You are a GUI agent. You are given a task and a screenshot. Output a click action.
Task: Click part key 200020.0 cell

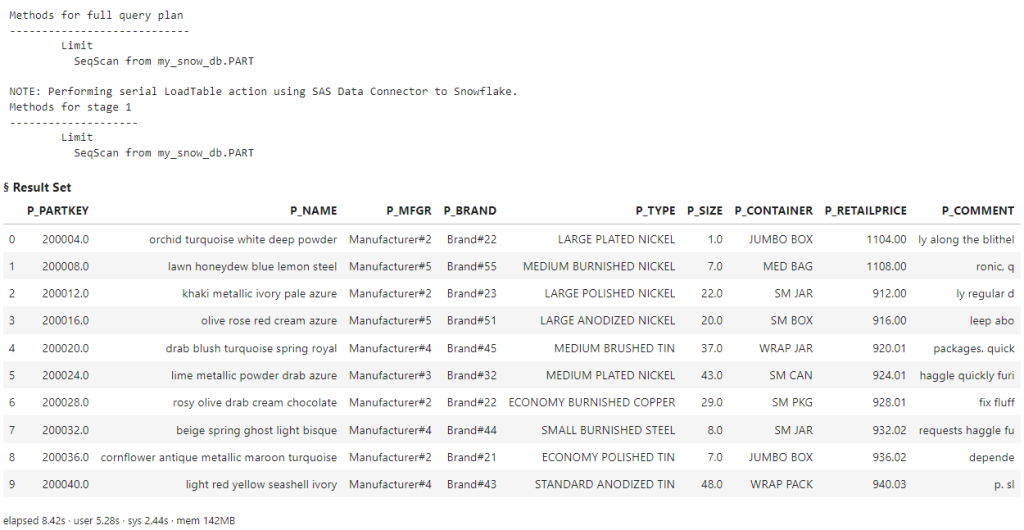(66, 349)
